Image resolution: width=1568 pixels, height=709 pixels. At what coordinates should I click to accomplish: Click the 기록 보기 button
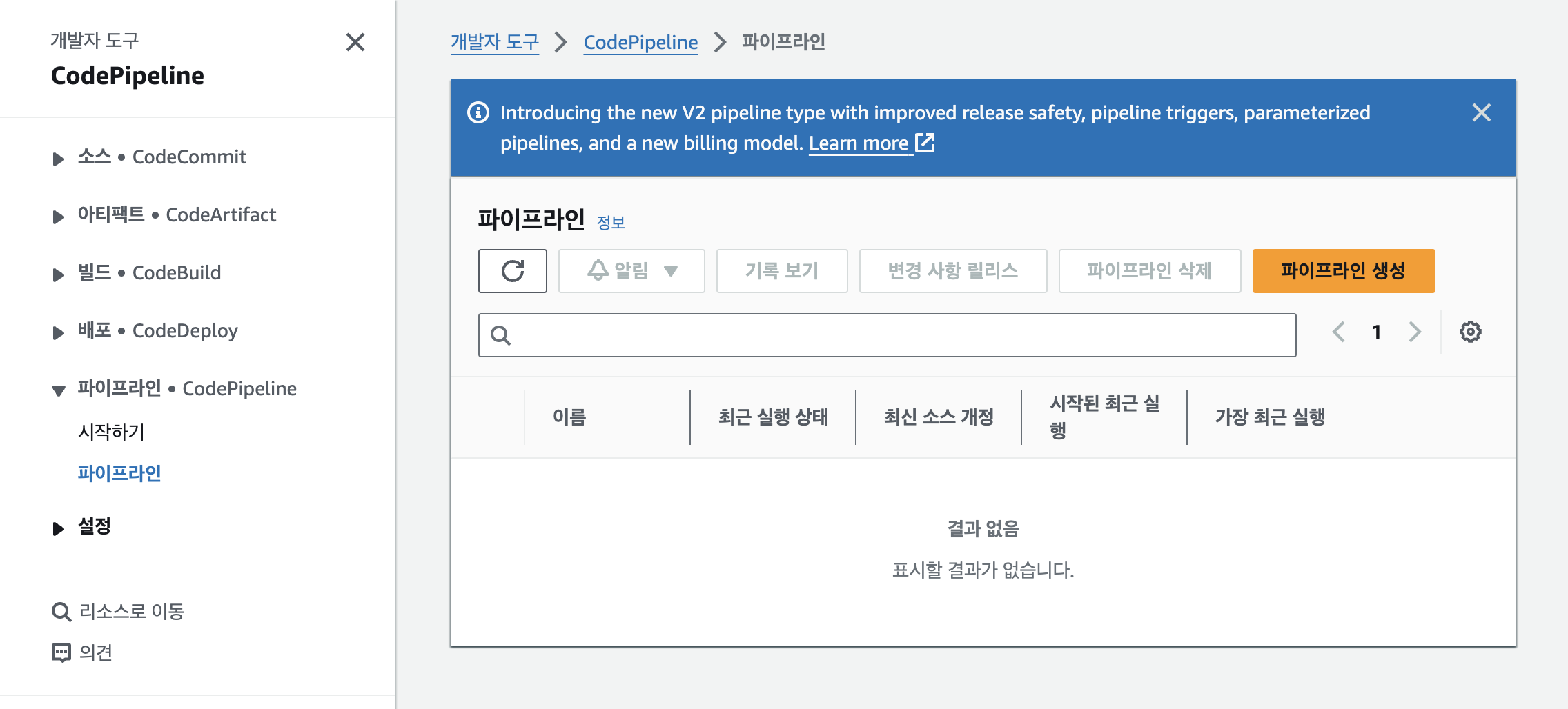coord(782,271)
